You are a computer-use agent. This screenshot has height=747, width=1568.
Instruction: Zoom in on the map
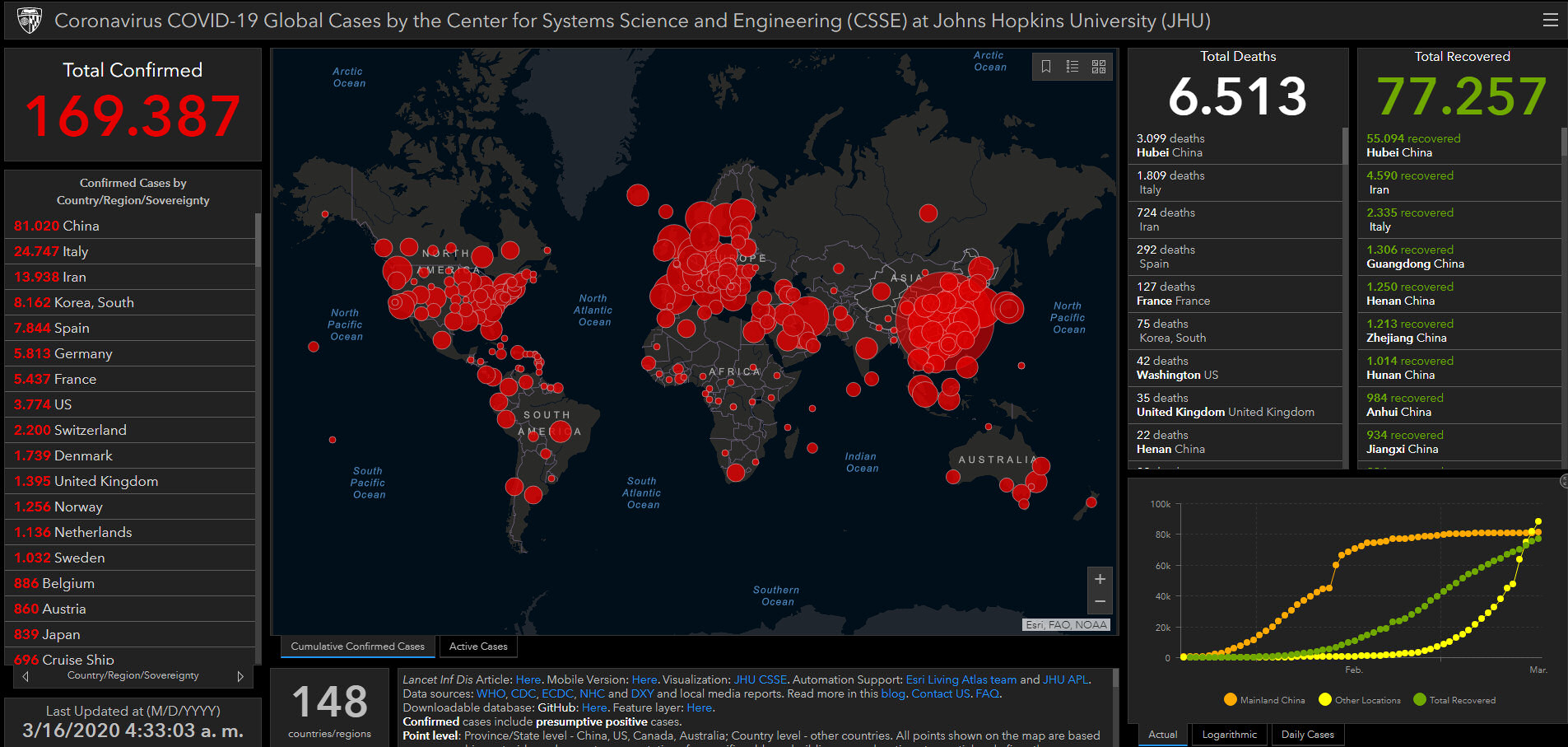pos(1100,579)
